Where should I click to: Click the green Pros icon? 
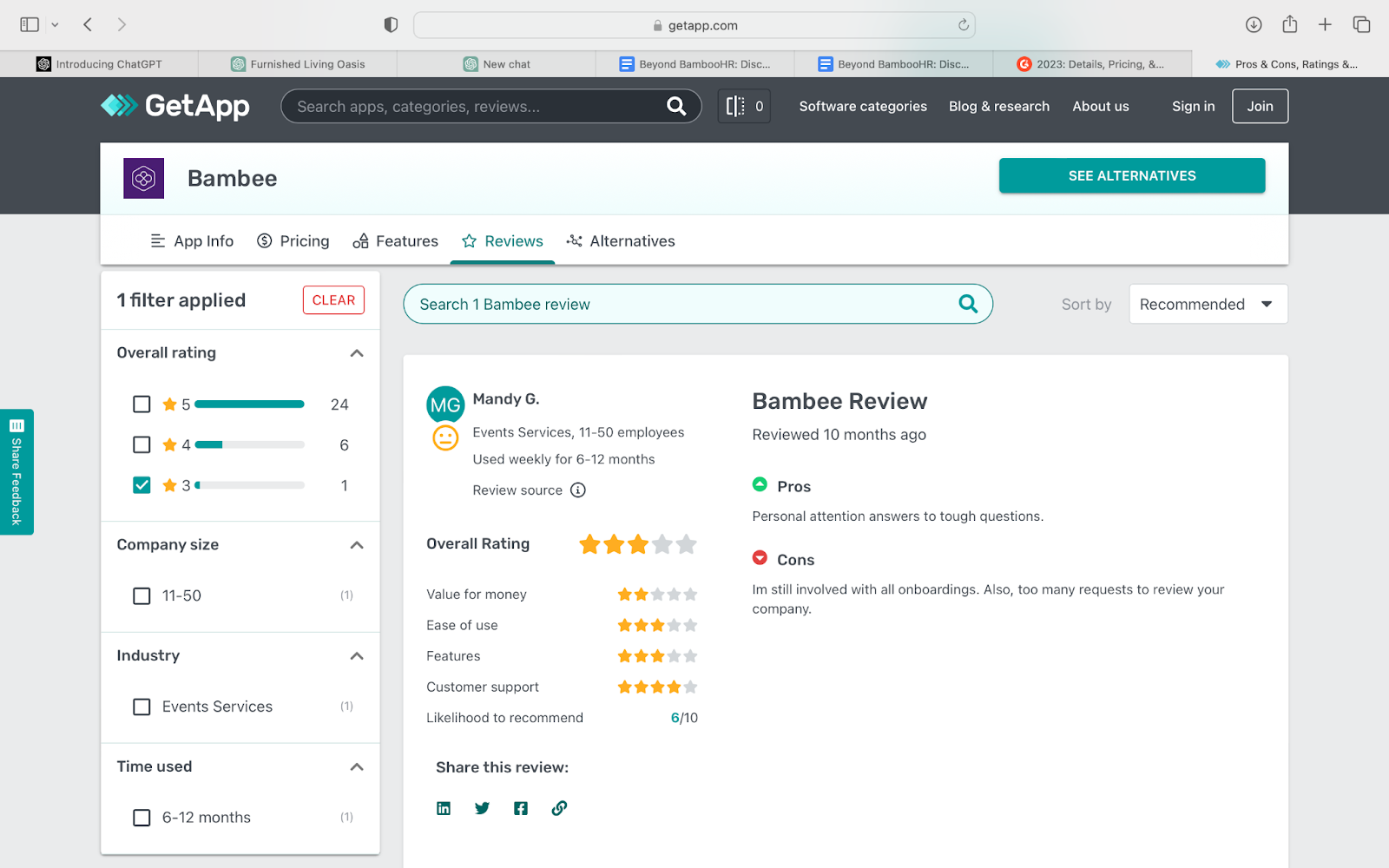(760, 484)
